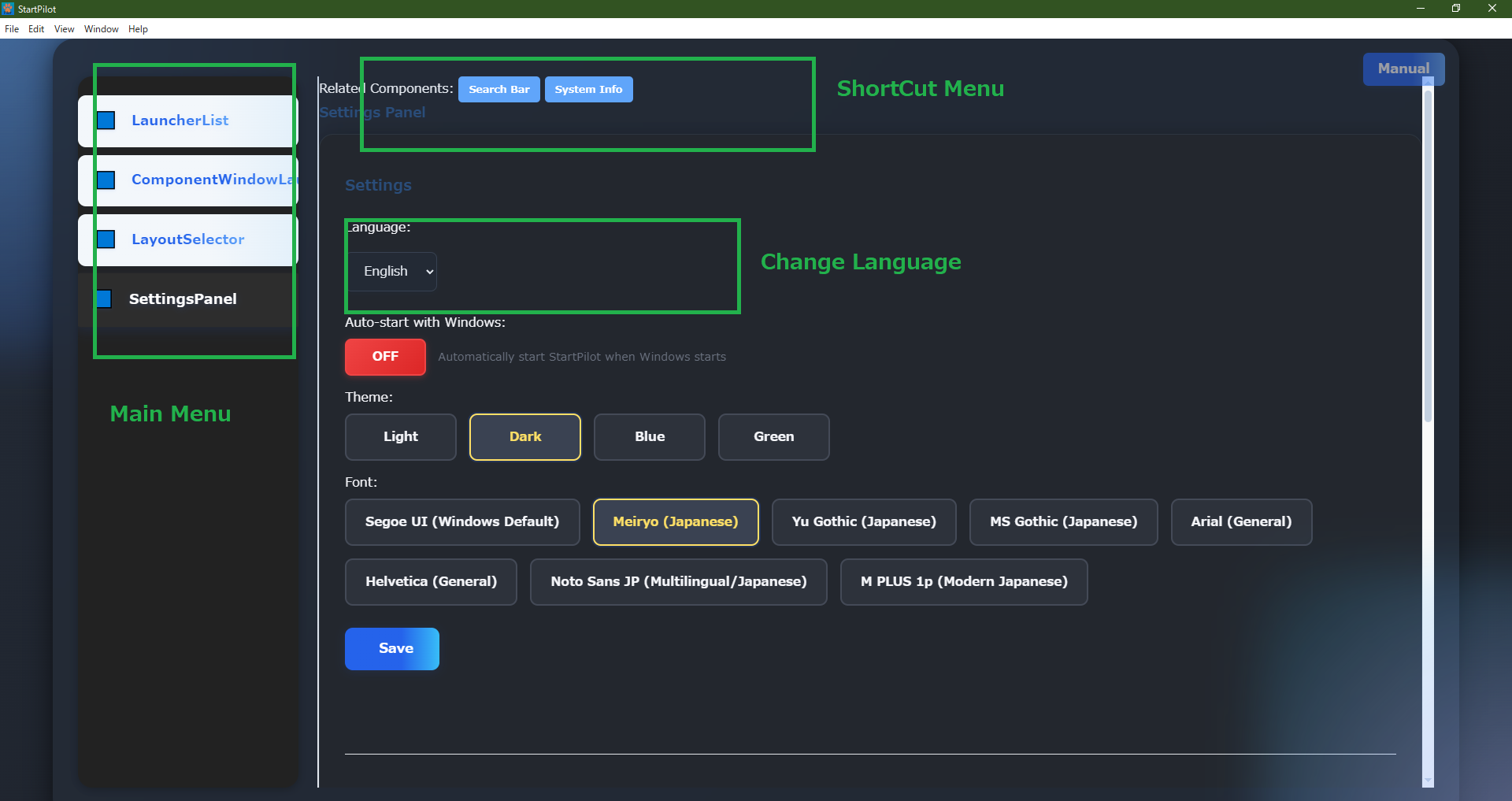
Task: Jump to System Info component shortcut
Action: click(x=588, y=90)
